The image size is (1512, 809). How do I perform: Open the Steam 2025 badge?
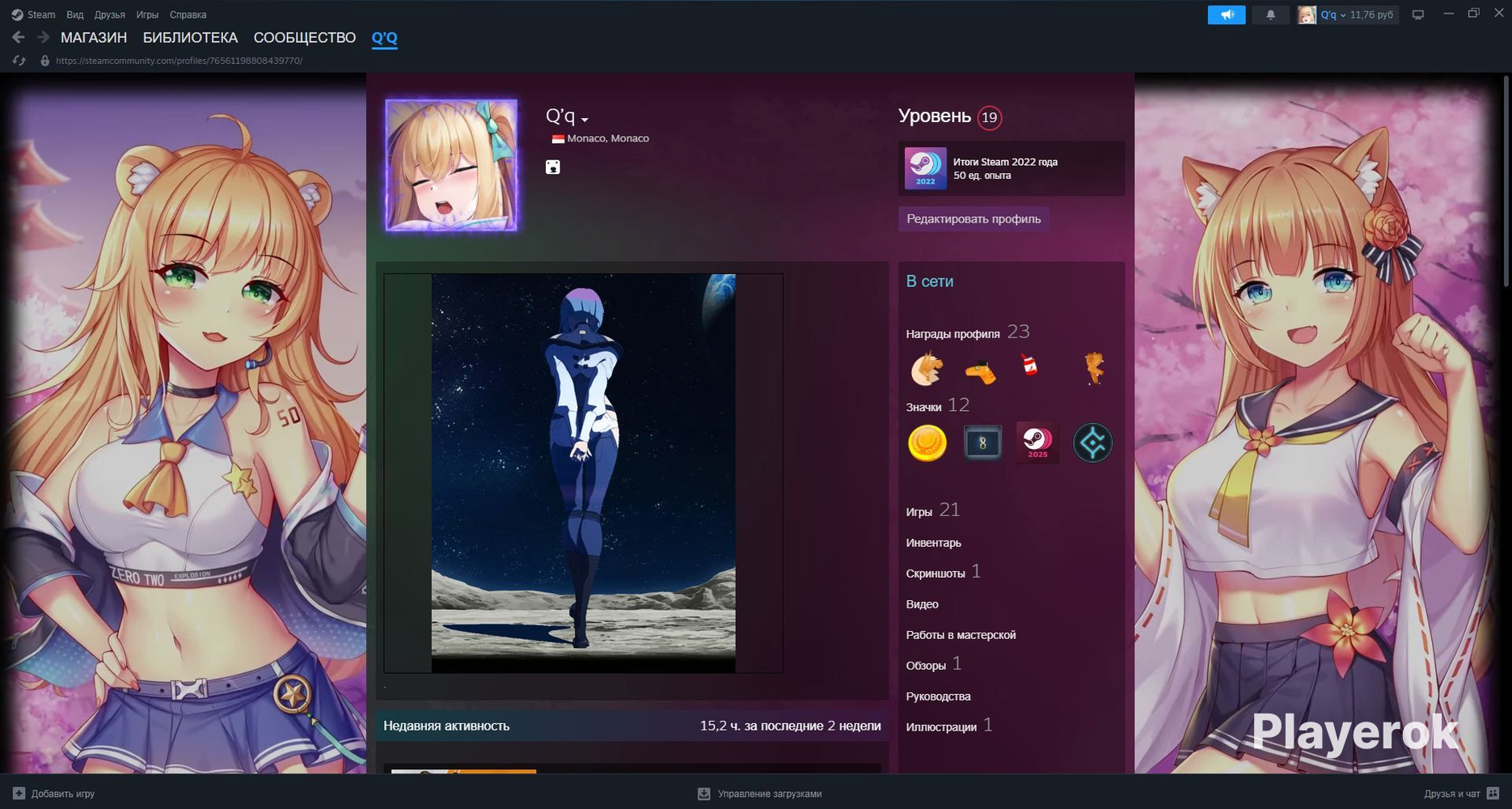pyautogui.click(x=1037, y=443)
